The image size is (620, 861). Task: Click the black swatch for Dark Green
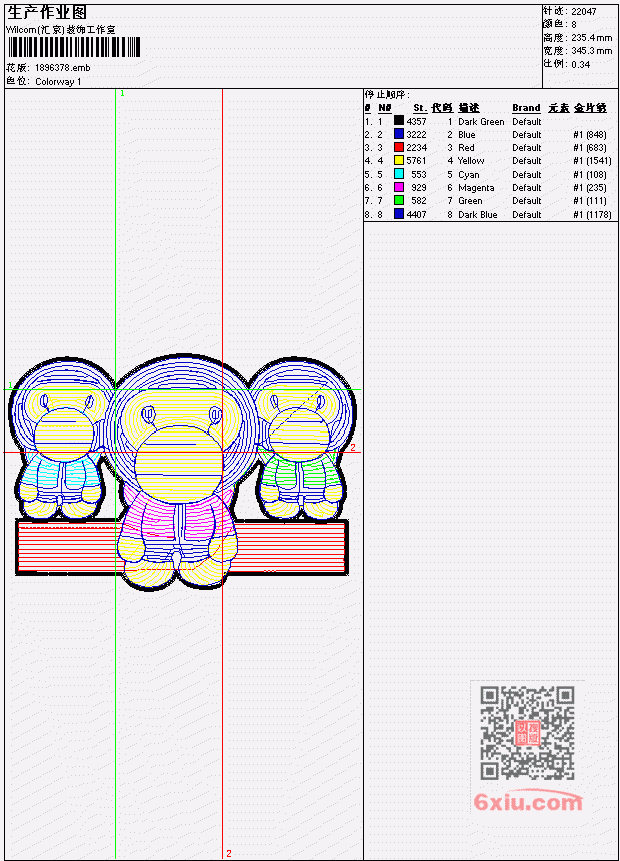399,120
